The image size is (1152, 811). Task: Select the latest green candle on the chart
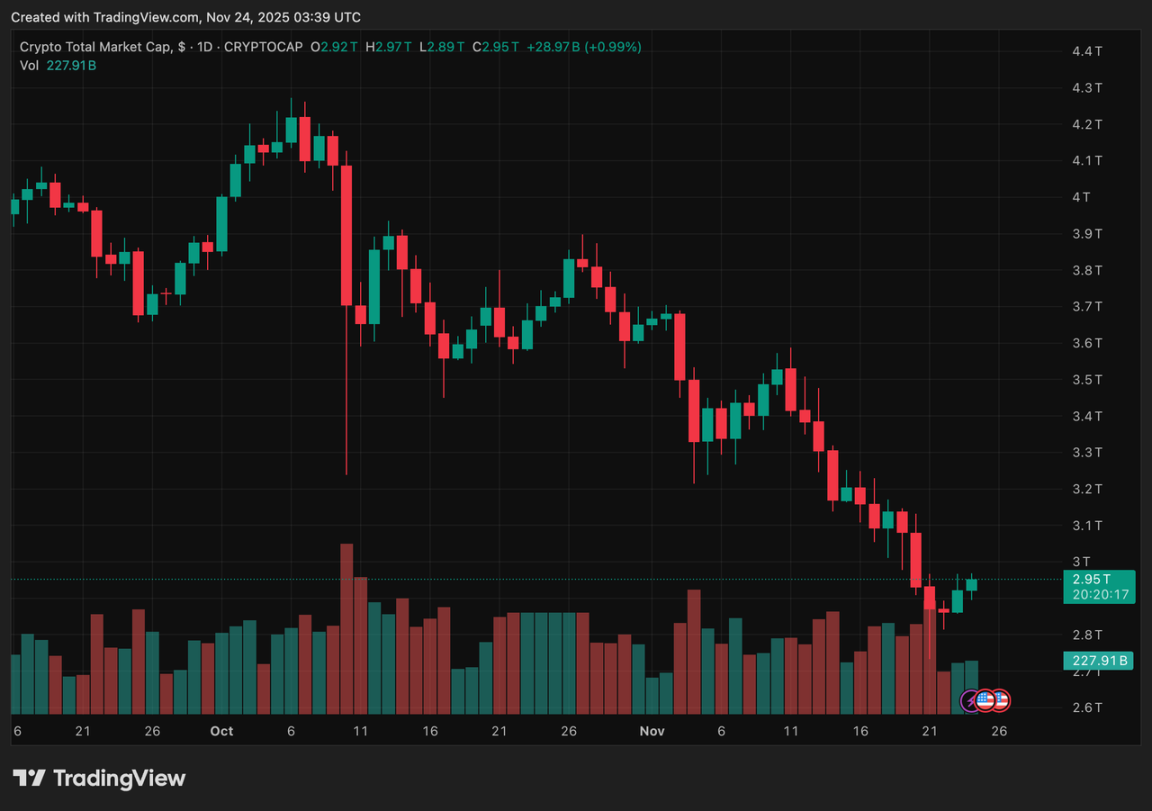[971, 586]
